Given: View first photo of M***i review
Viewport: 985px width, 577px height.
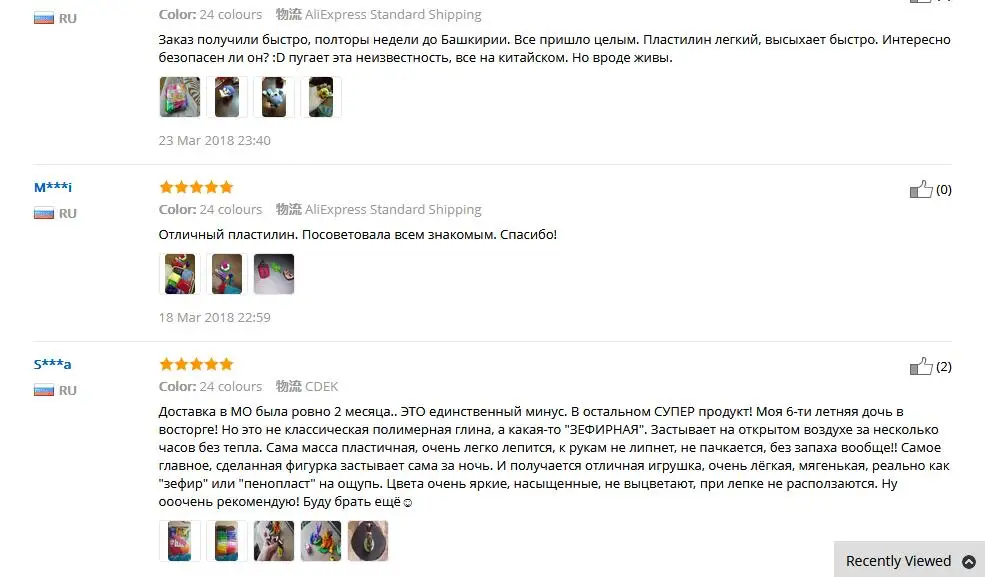Looking at the screenshot, I should [180, 274].
